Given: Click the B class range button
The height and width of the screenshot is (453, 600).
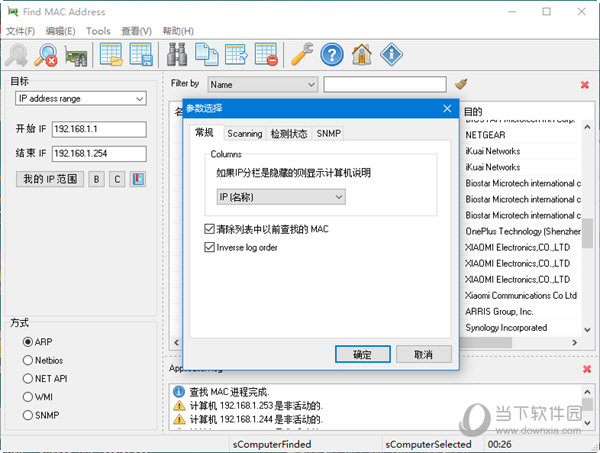Looking at the screenshot, I should tap(96, 179).
